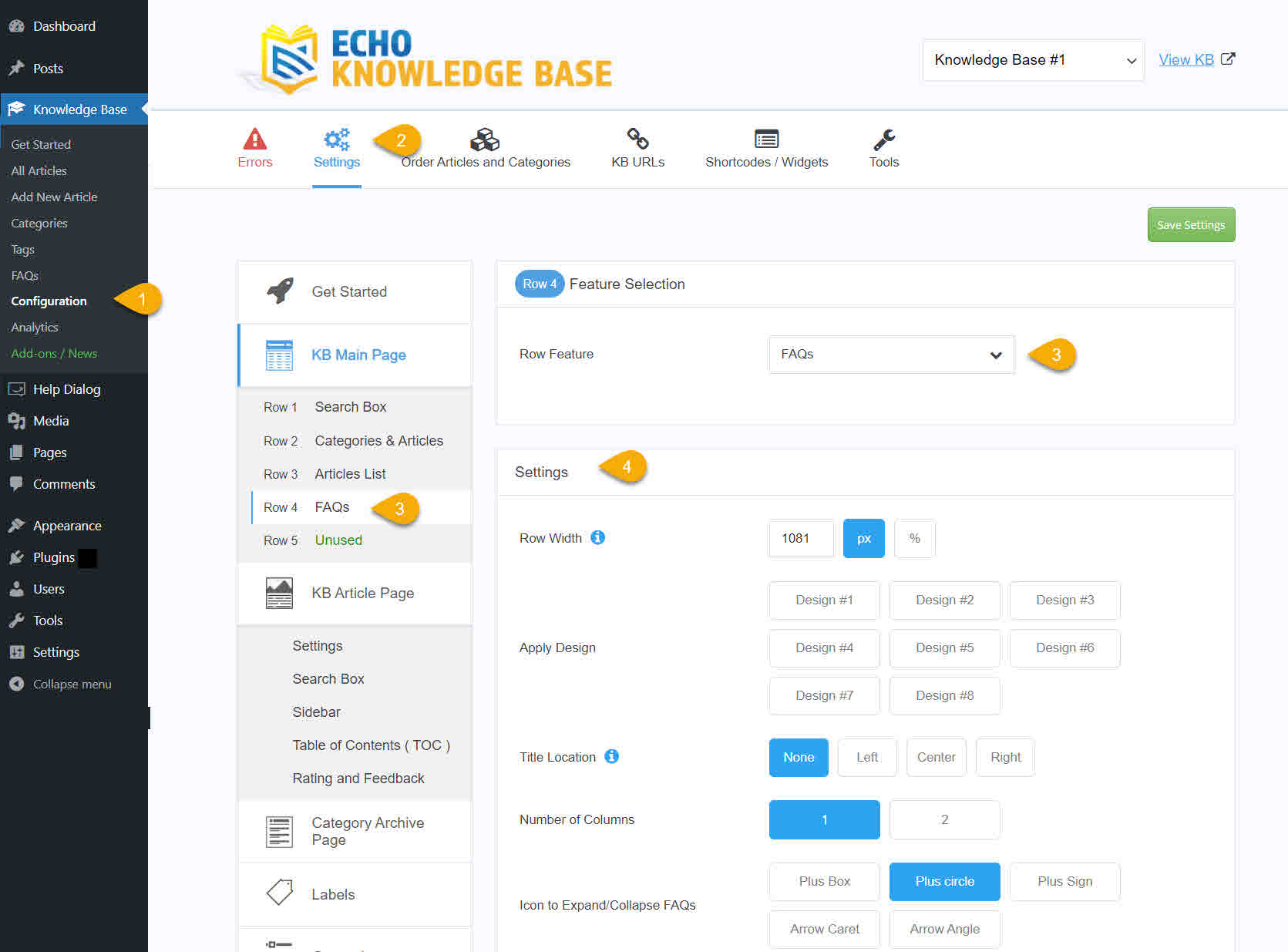Click the Posts pin icon in sidebar
1288x952 pixels.
pyautogui.click(x=16, y=69)
